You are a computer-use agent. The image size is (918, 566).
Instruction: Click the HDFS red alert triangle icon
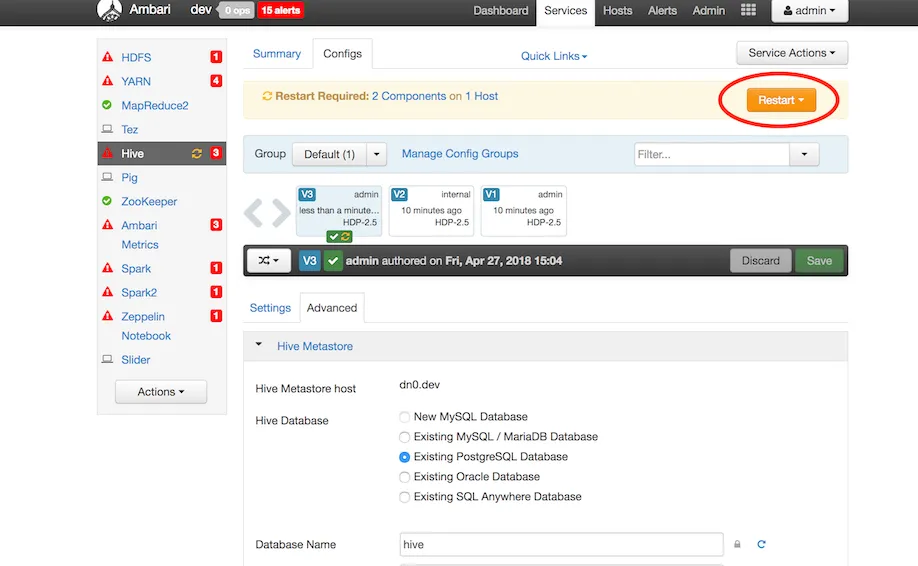[107, 57]
